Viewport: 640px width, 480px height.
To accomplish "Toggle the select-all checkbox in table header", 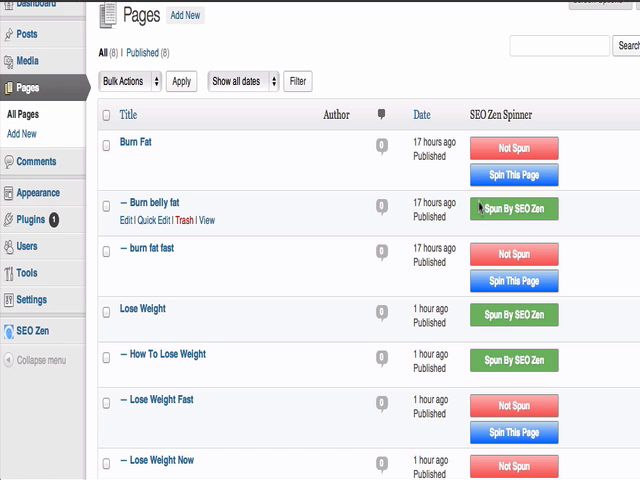I will [107, 116].
